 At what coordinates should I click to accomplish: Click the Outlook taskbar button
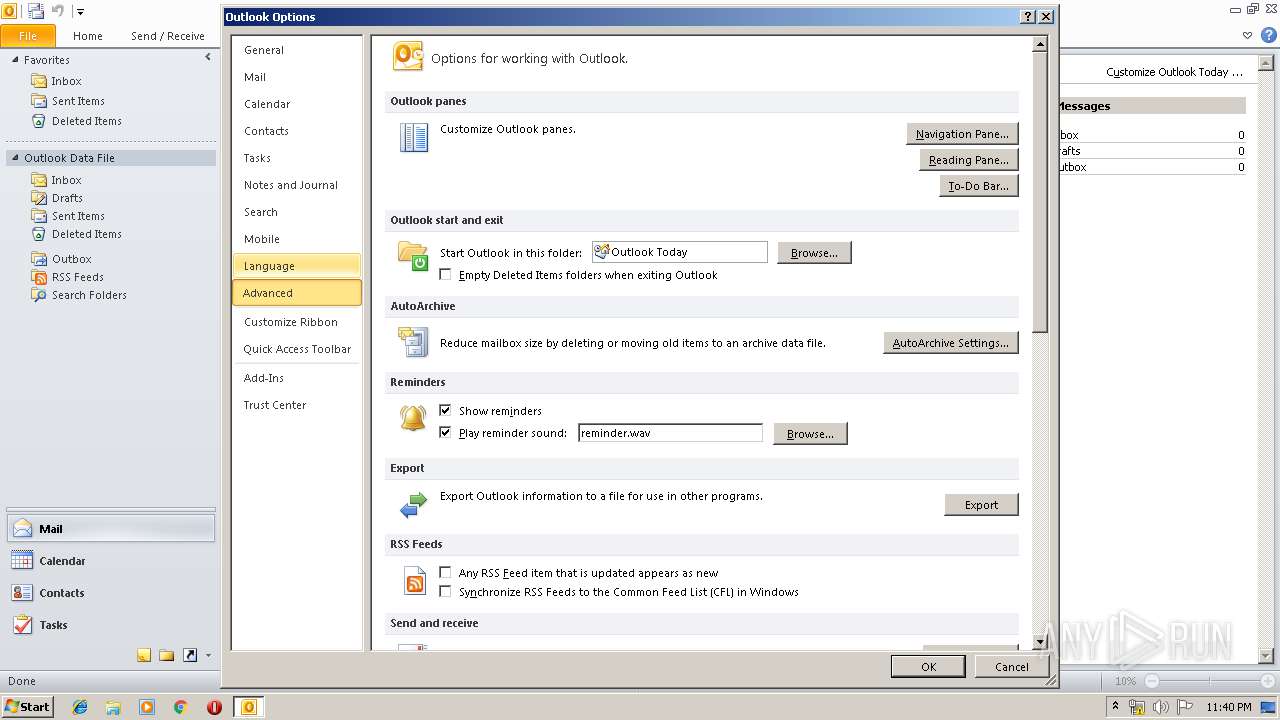click(x=249, y=707)
